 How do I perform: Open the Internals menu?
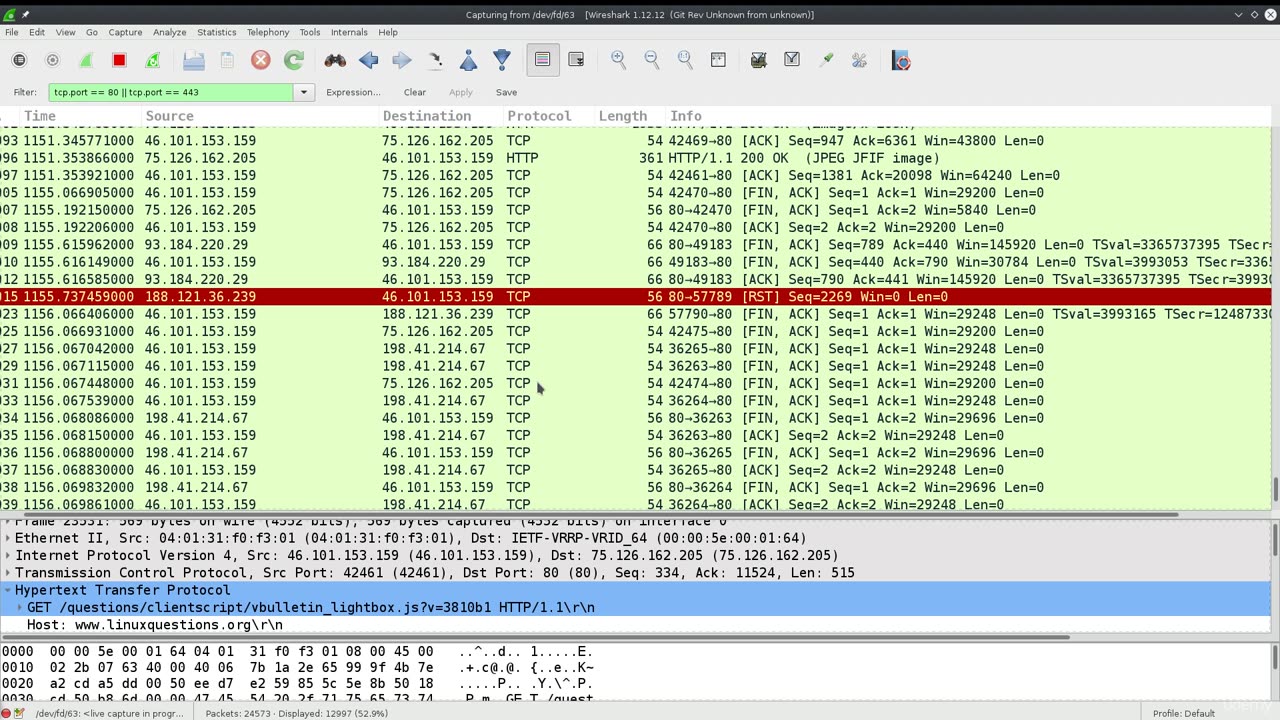pos(349,32)
